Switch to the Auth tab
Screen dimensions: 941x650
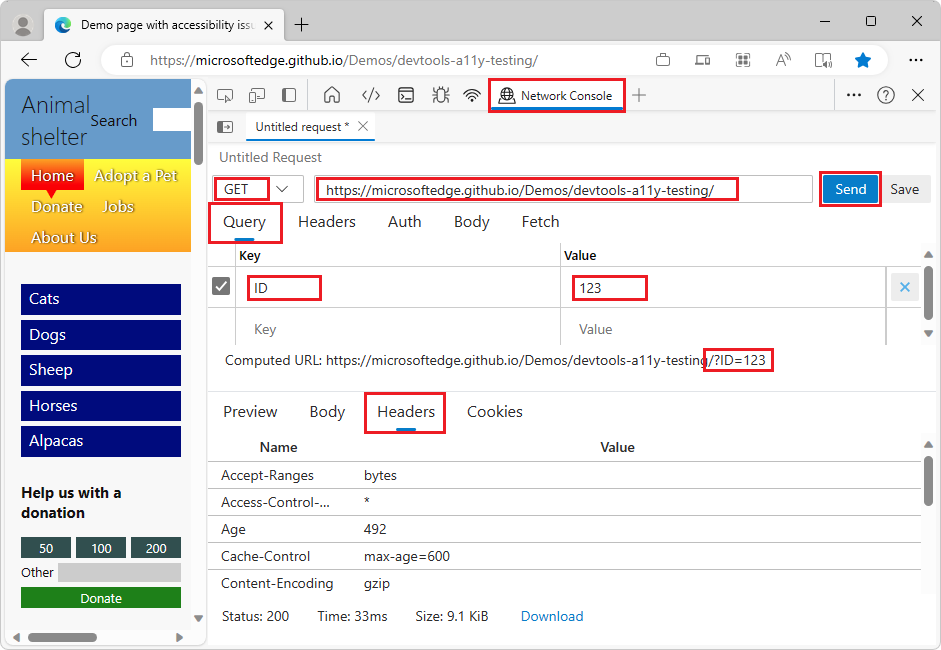pos(404,222)
